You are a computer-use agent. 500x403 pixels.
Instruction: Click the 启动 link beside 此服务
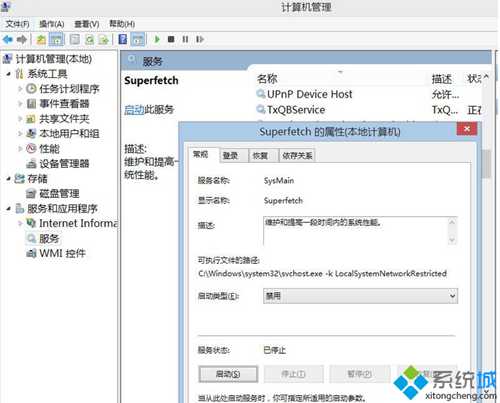134,109
